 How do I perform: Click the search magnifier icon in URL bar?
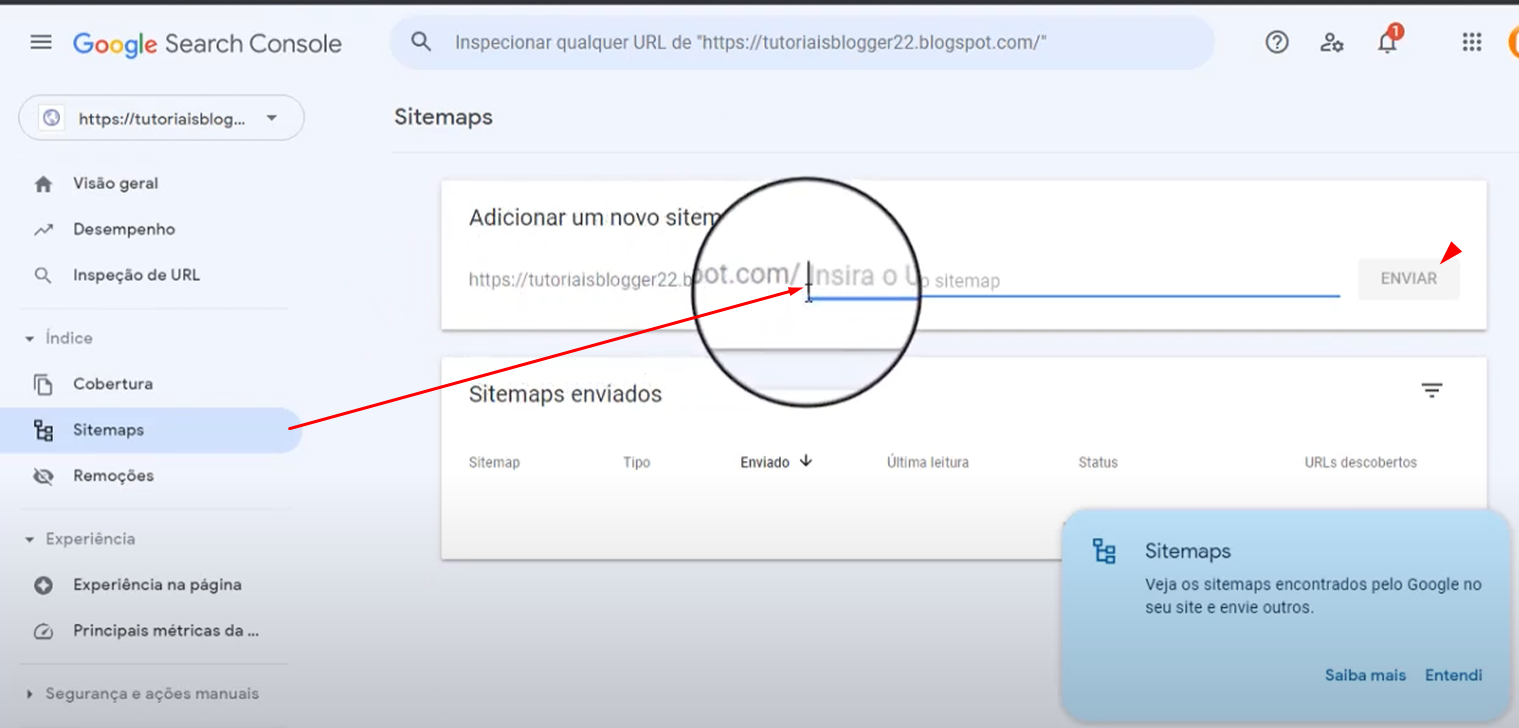coord(422,43)
